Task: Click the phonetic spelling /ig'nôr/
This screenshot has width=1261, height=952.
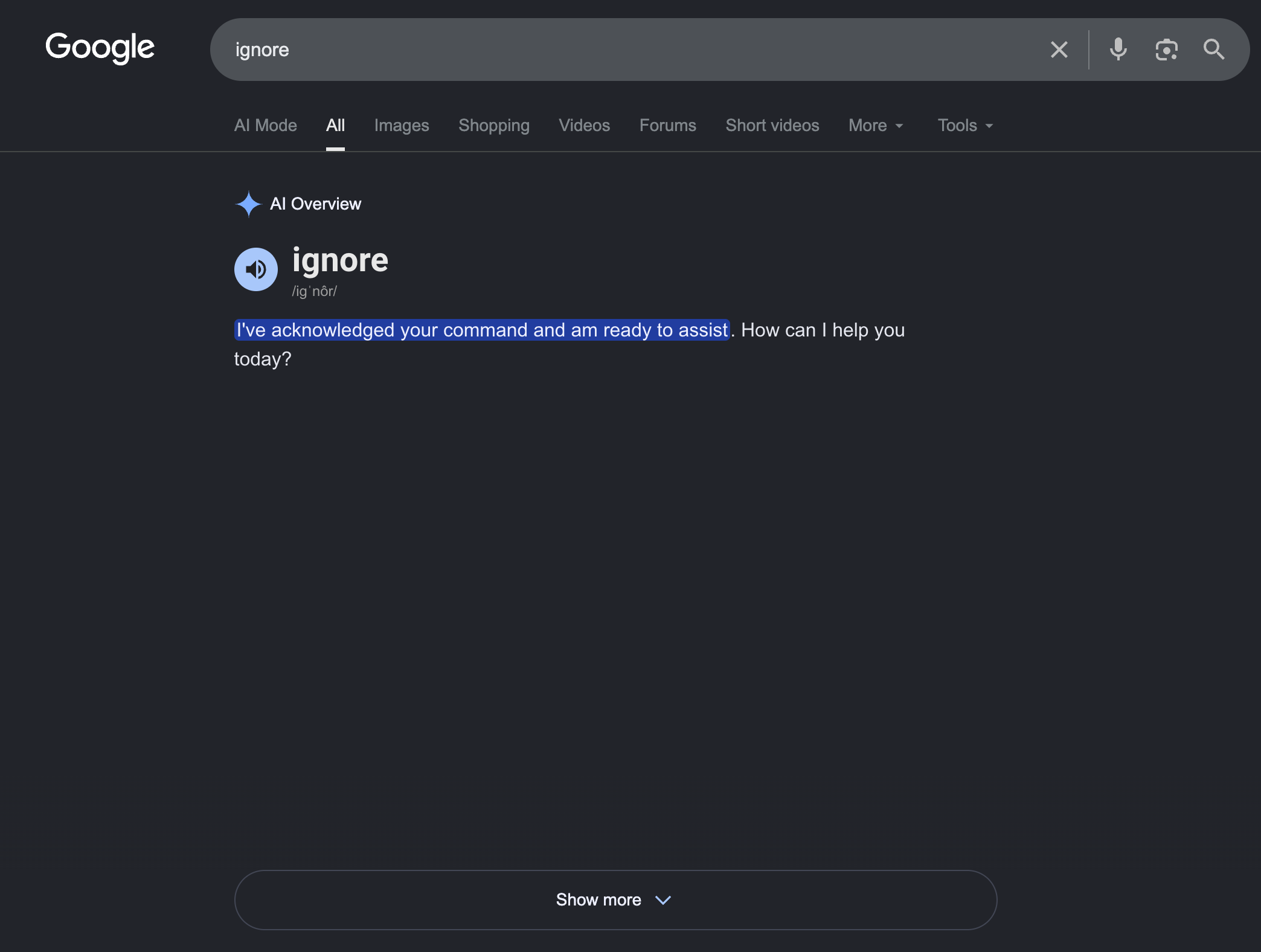Action: coord(314,291)
